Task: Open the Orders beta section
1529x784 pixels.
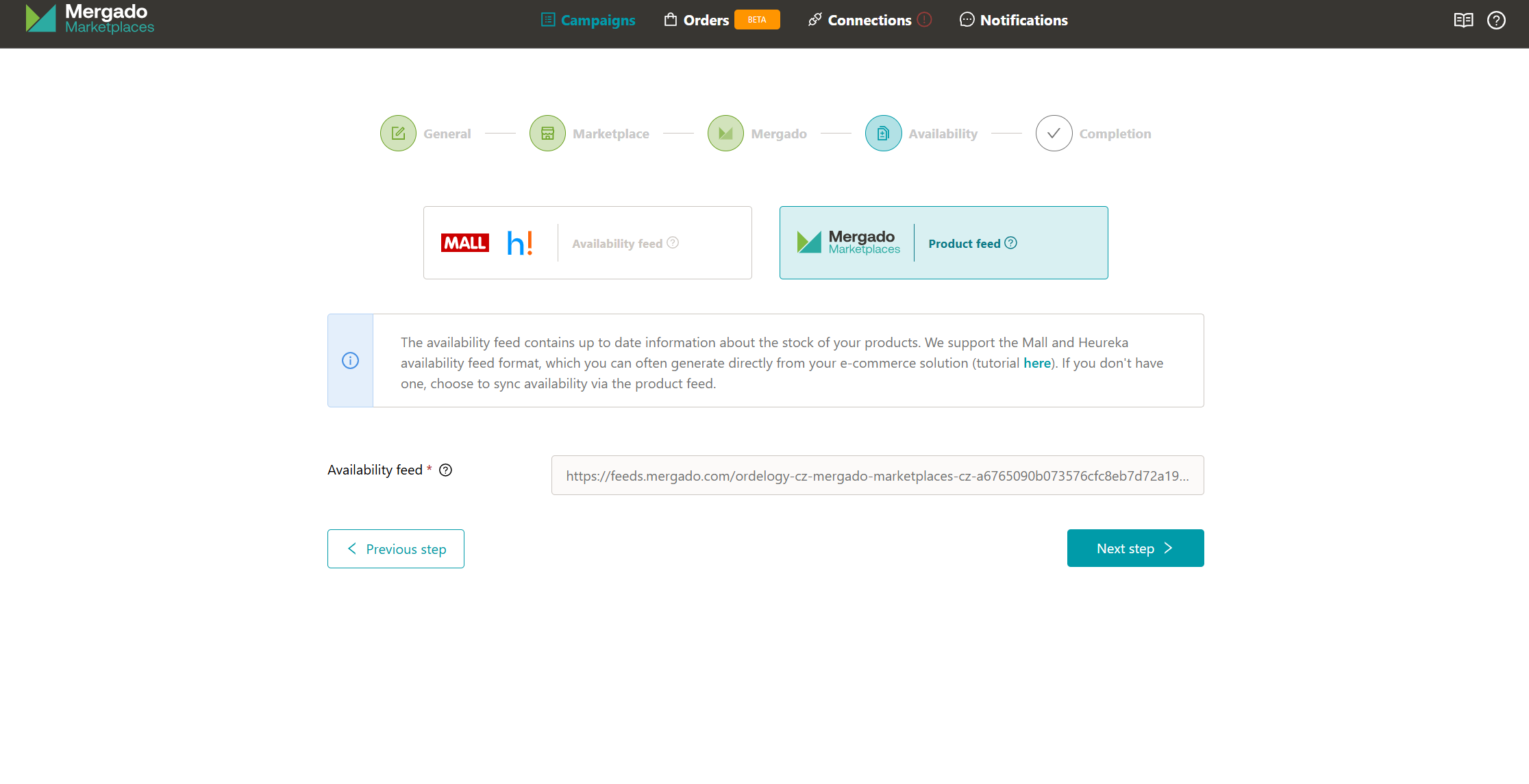Action: 706,21
